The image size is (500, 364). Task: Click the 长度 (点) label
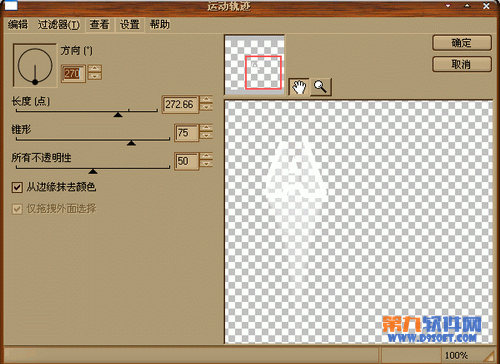31,101
